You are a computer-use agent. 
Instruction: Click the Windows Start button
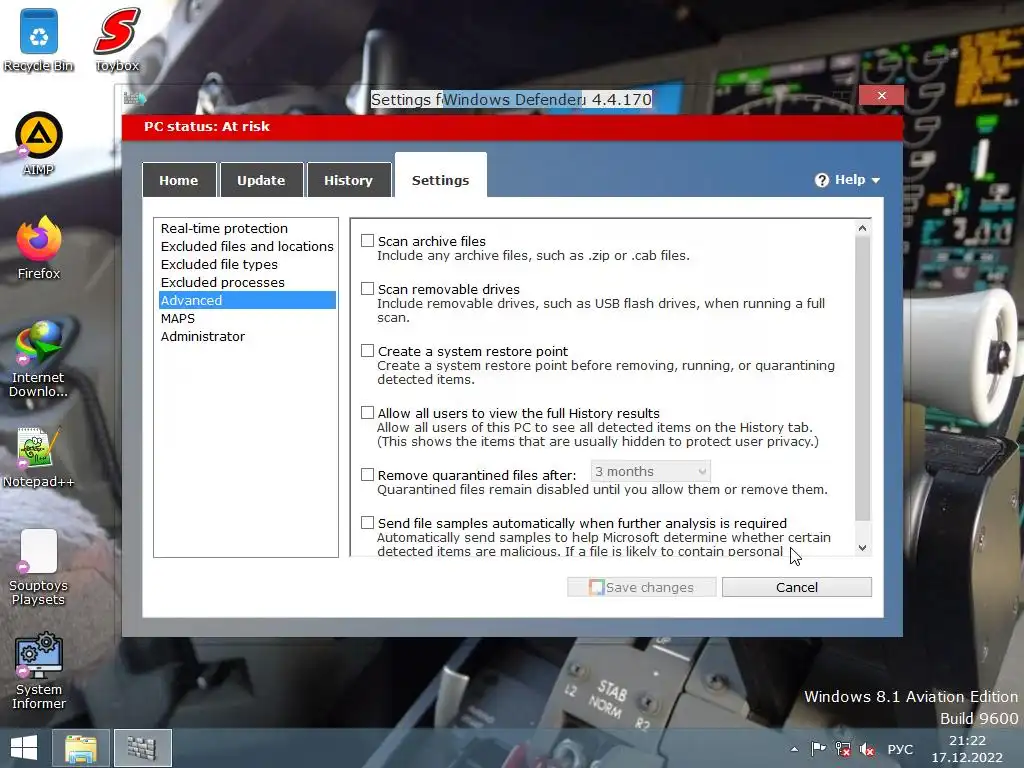[24, 748]
